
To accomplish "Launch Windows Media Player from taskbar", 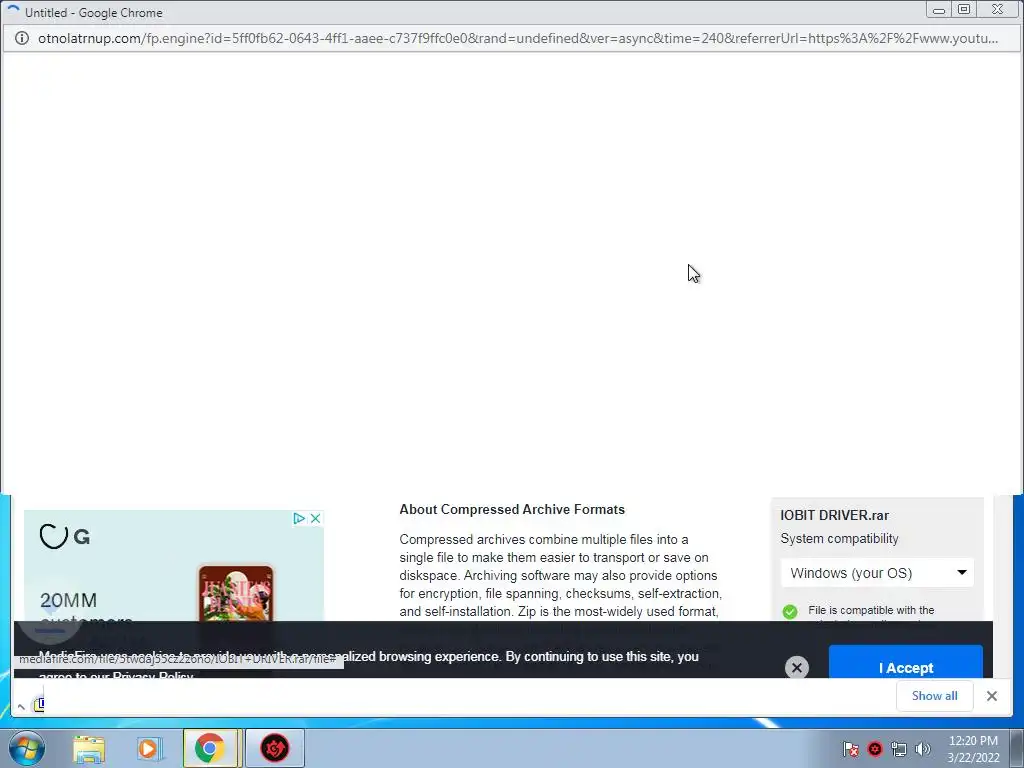I will (149, 748).
